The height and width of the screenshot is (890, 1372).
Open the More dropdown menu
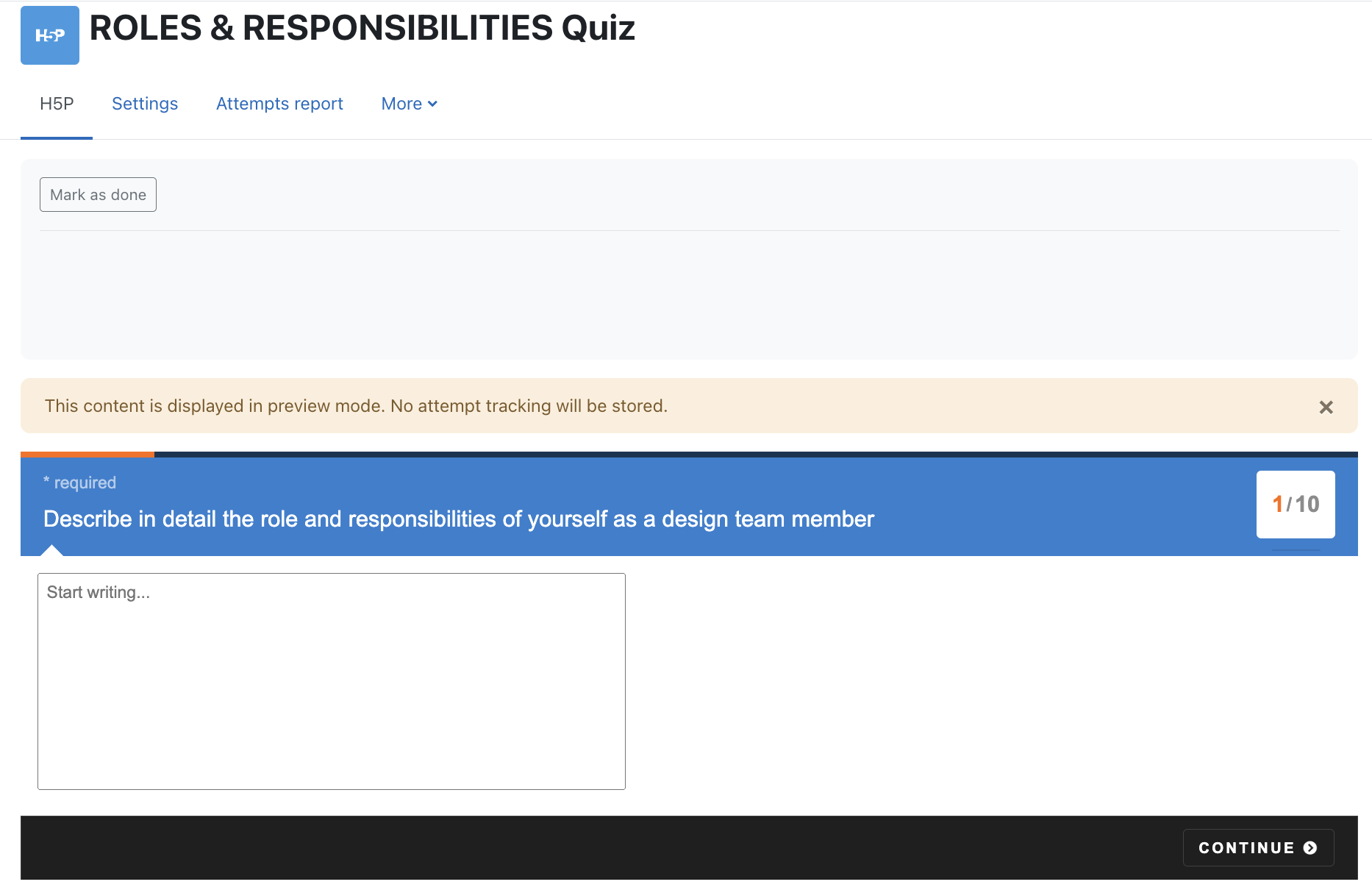pyautogui.click(x=410, y=104)
